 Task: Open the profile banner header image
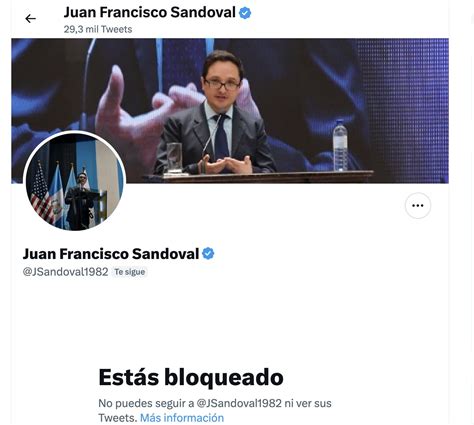point(230,111)
